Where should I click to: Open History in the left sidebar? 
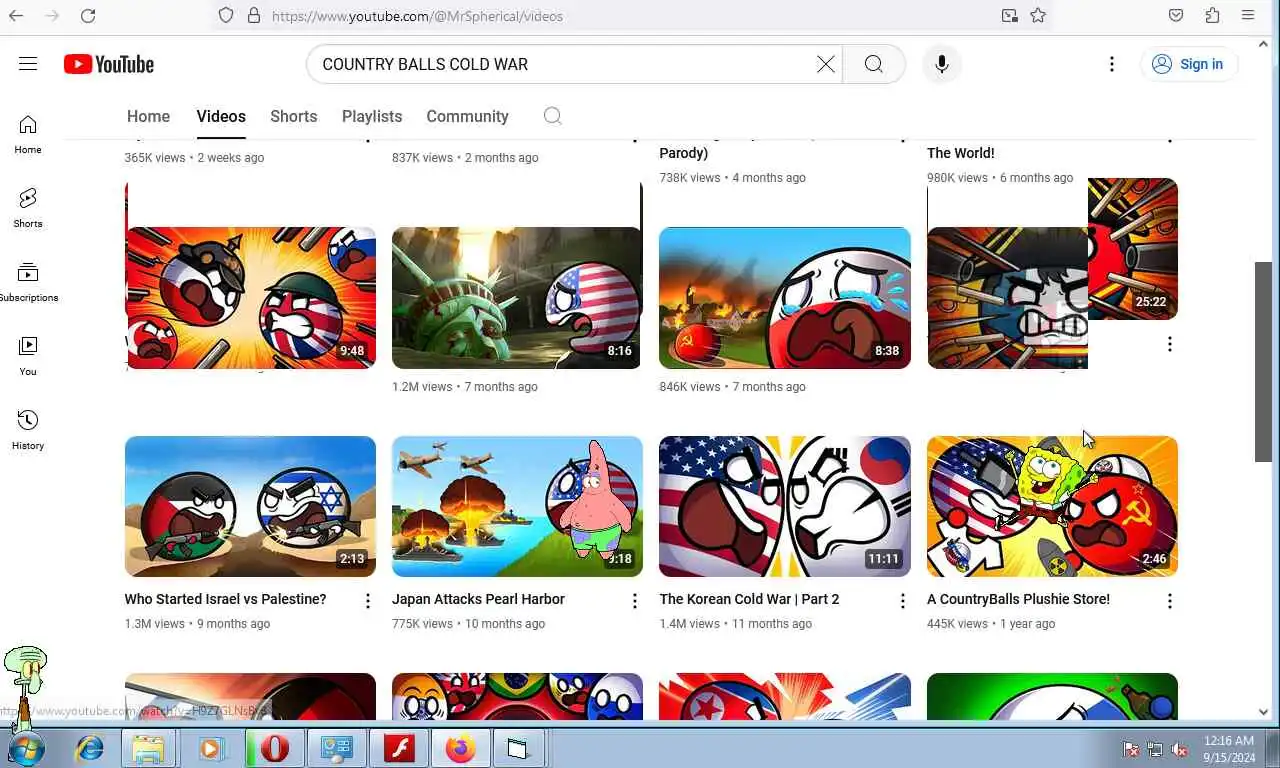28,430
